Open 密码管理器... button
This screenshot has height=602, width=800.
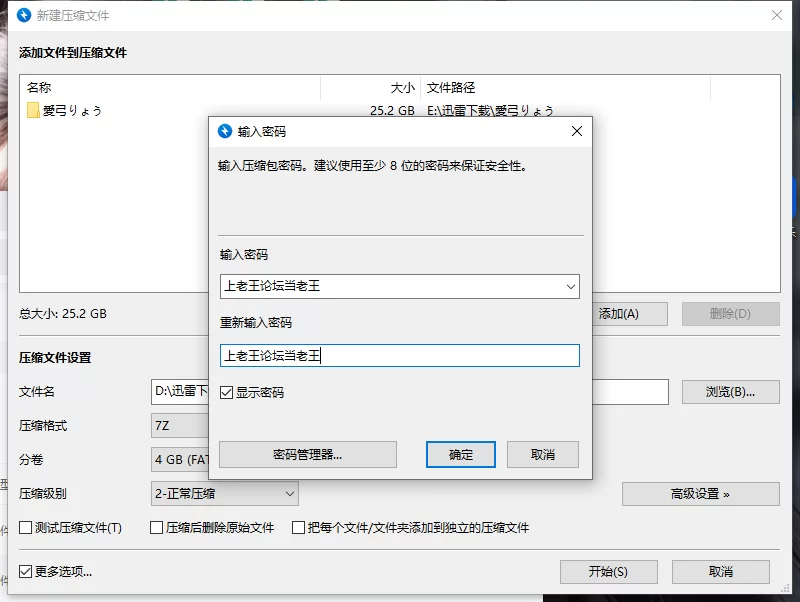coord(308,455)
